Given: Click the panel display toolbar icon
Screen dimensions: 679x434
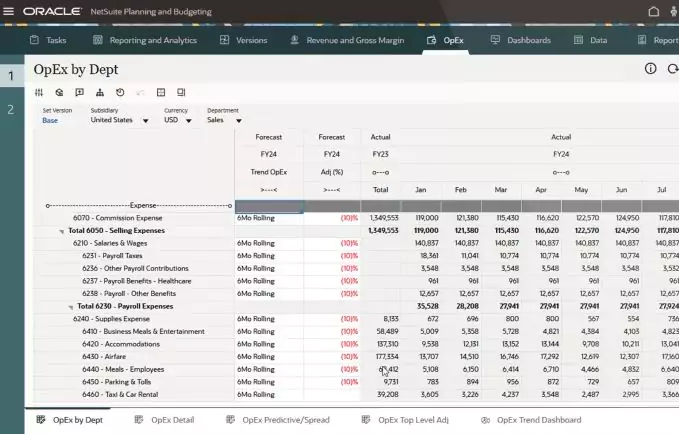Looking at the screenshot, I should point(181,92).
